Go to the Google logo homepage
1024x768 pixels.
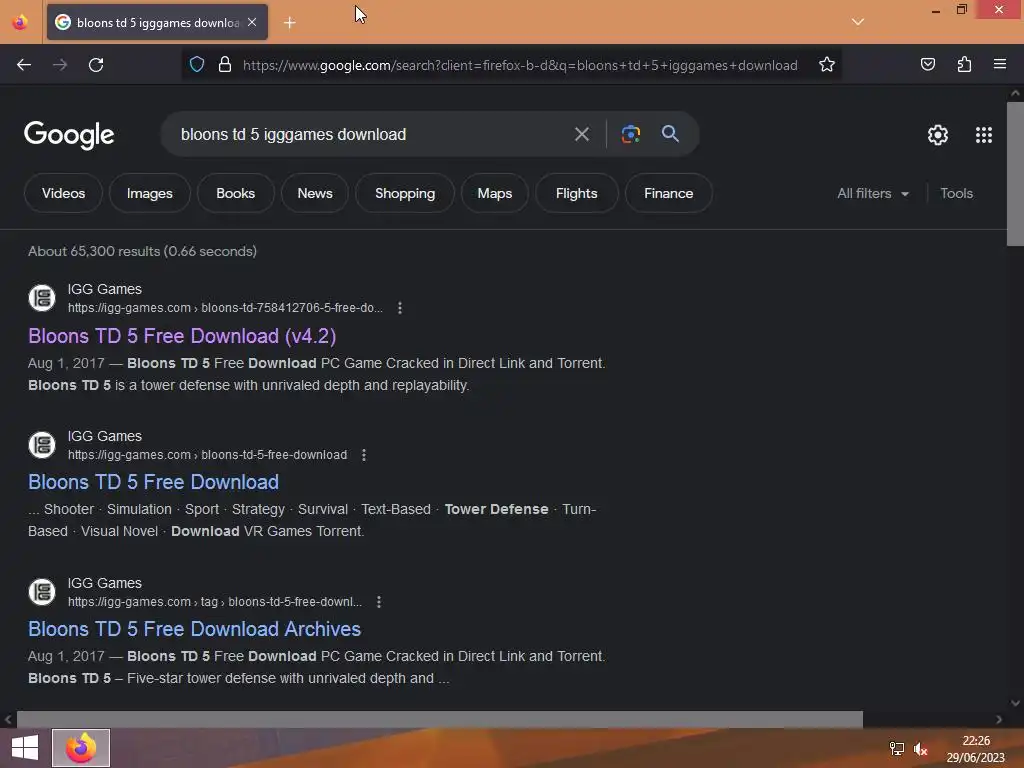69,135
